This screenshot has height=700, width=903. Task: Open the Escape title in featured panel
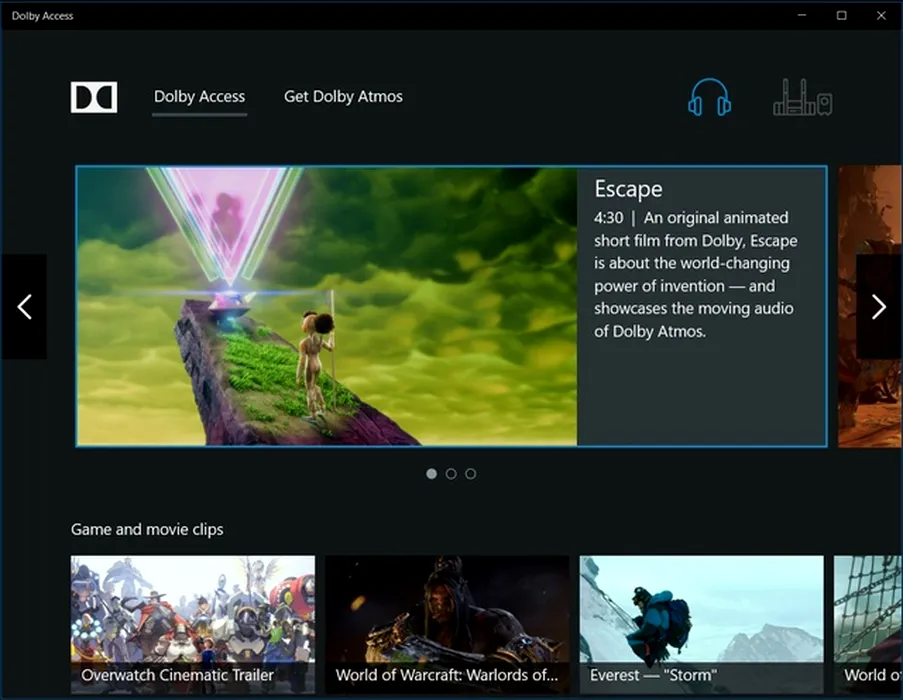coord(628,189)
